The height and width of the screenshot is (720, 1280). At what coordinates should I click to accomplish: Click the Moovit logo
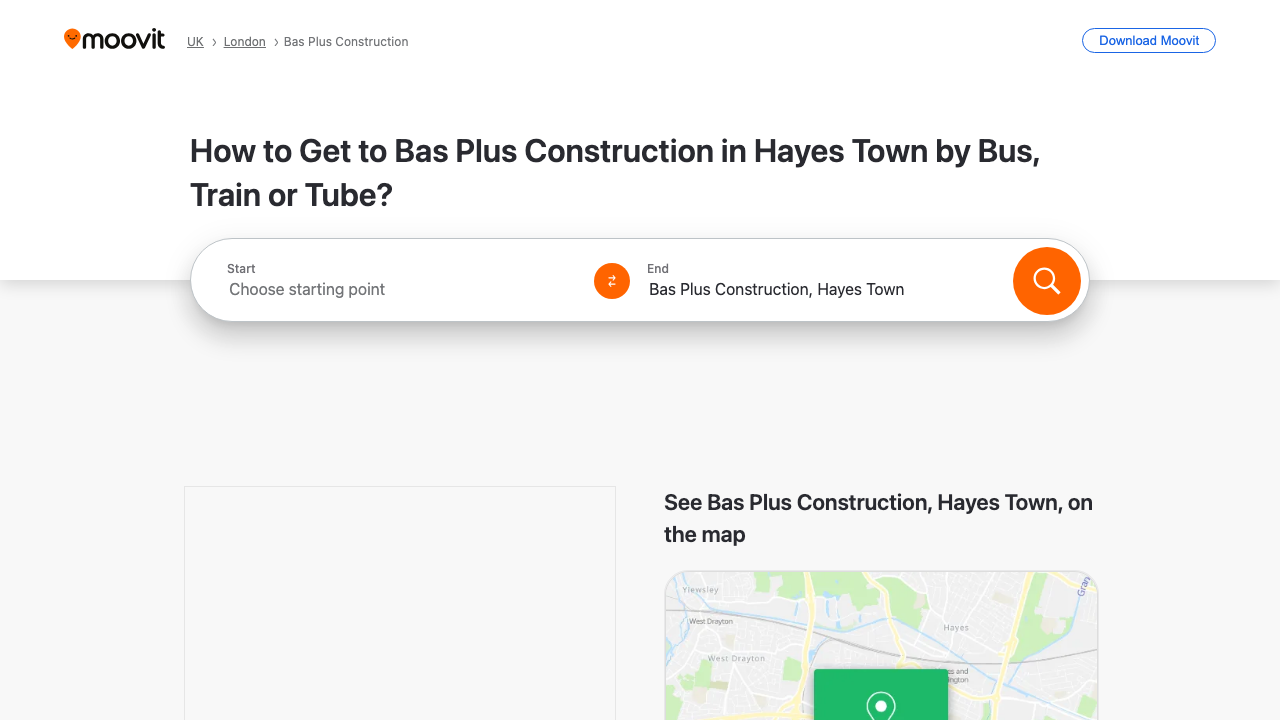[x=113, y=39]
